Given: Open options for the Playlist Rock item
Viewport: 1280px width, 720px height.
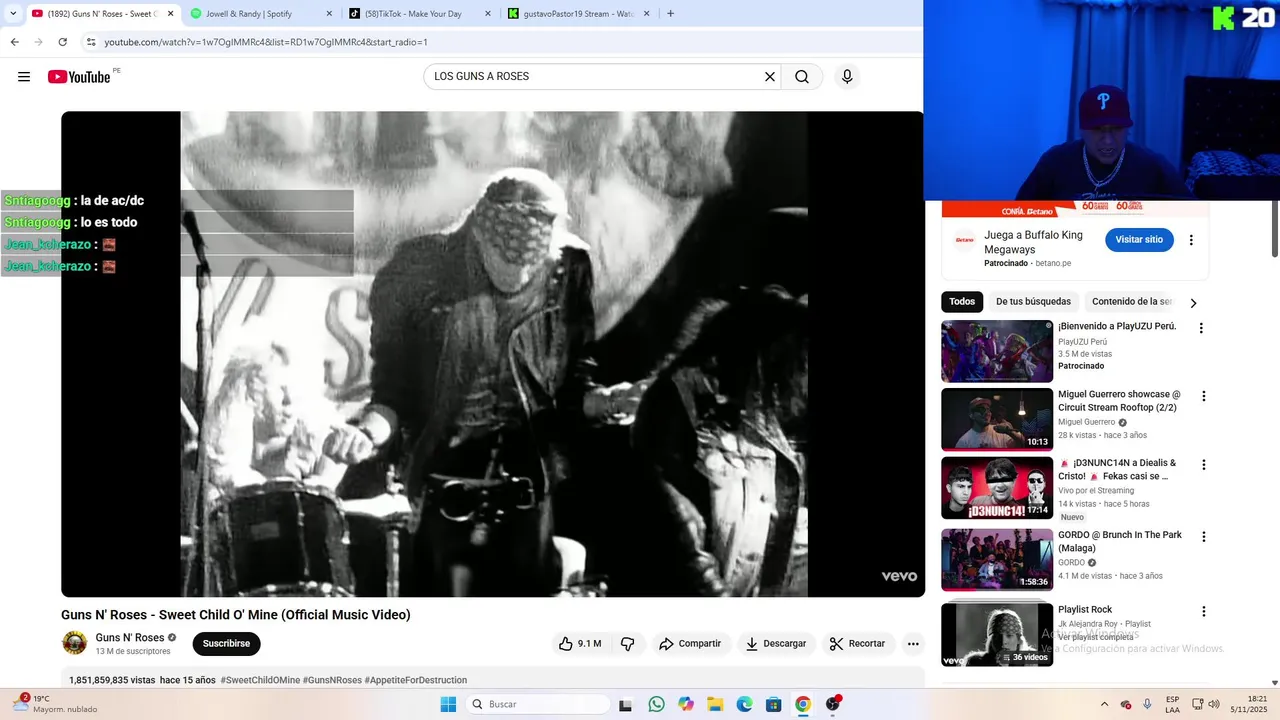Looking at the screenshot, I should 1203,612.
